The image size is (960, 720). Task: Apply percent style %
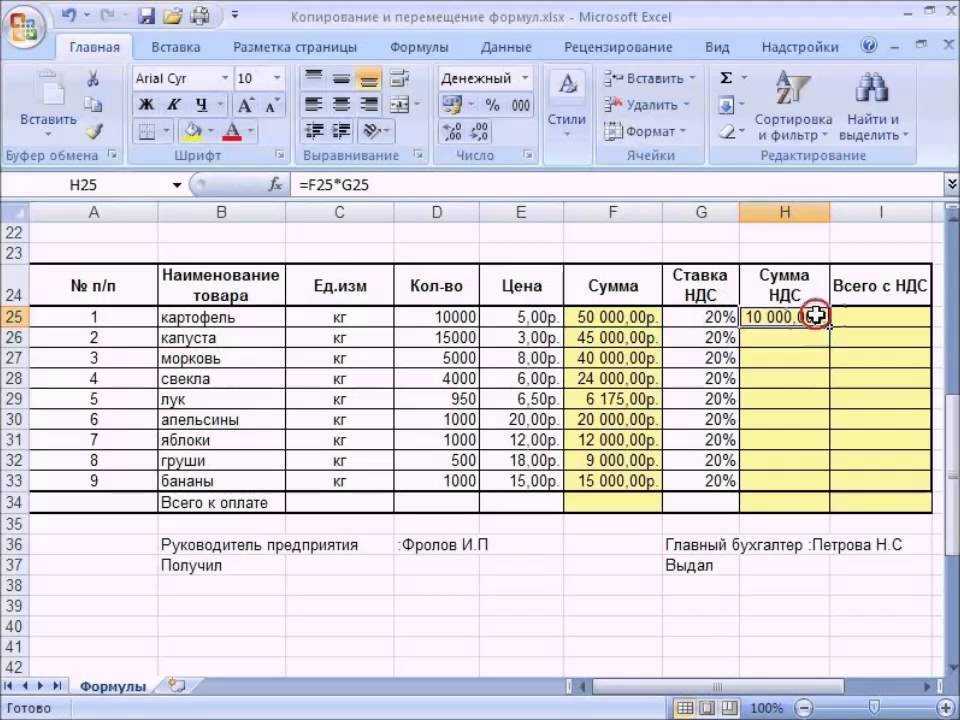coord(492,105)
